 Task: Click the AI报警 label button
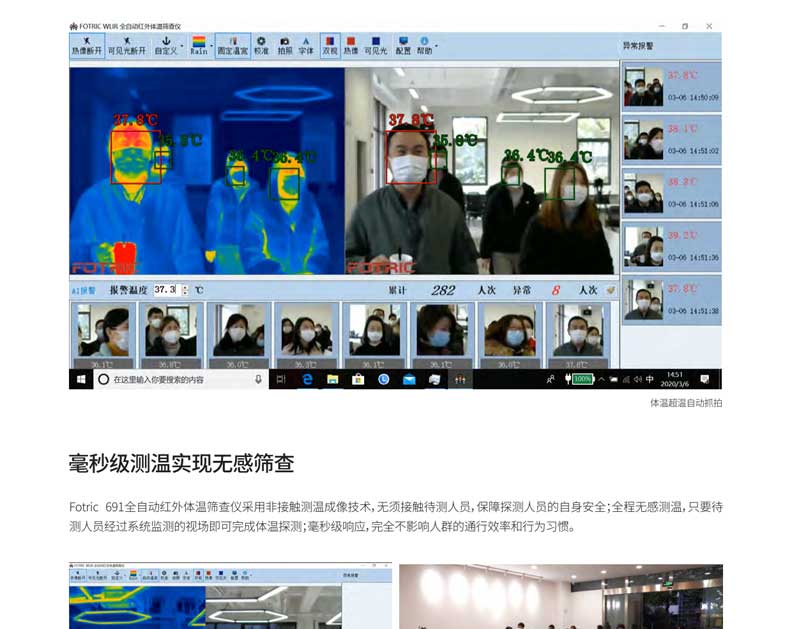(83, 290)
